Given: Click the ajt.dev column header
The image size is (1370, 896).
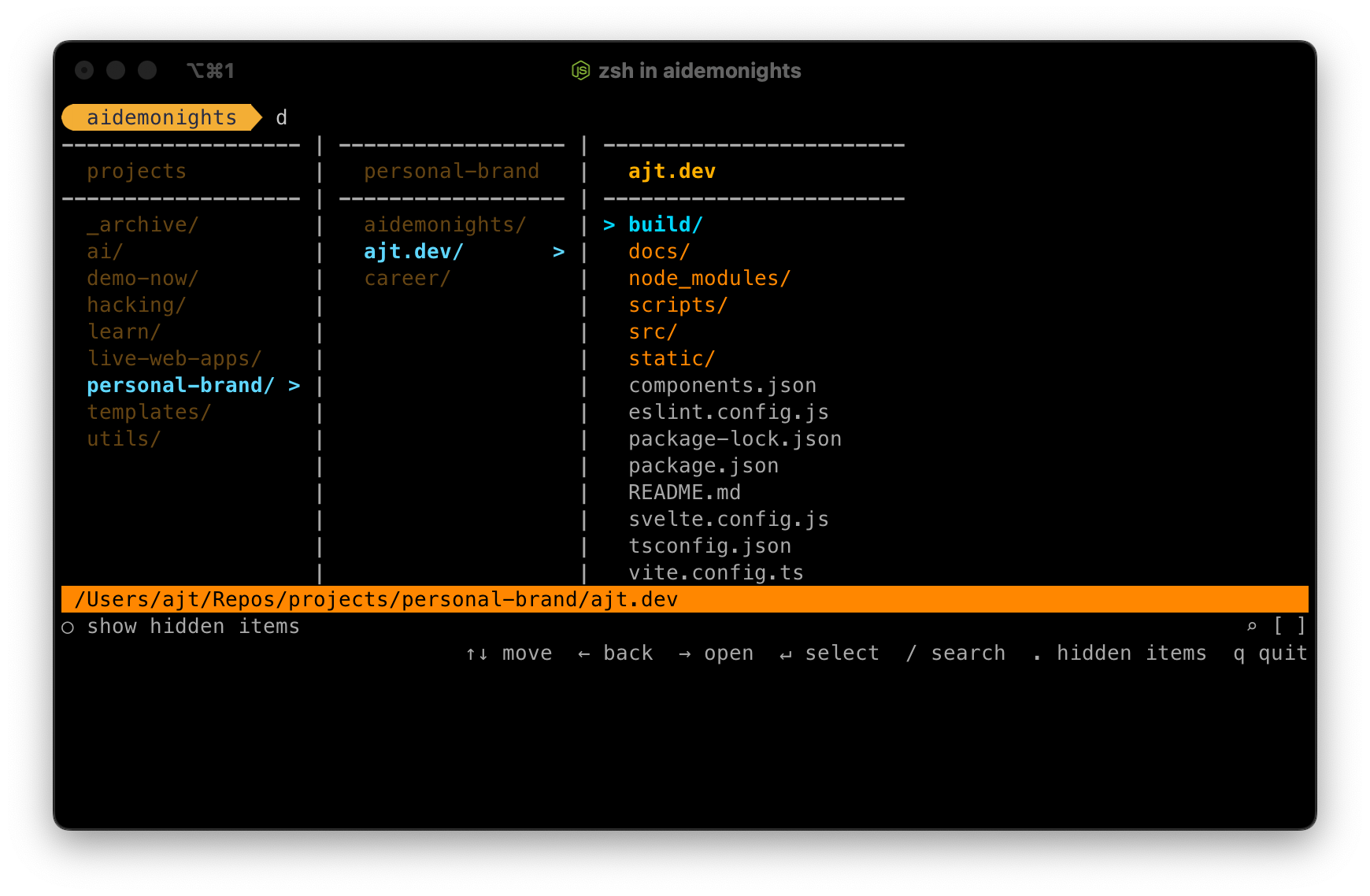Looking at the screenshot, I should pos(672,172).
